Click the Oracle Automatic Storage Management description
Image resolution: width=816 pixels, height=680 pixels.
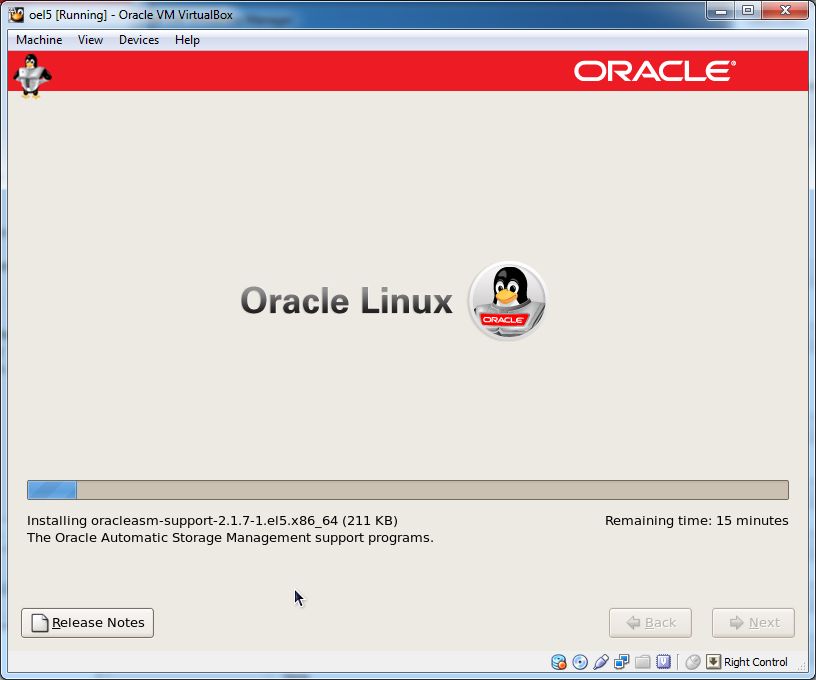230,537
